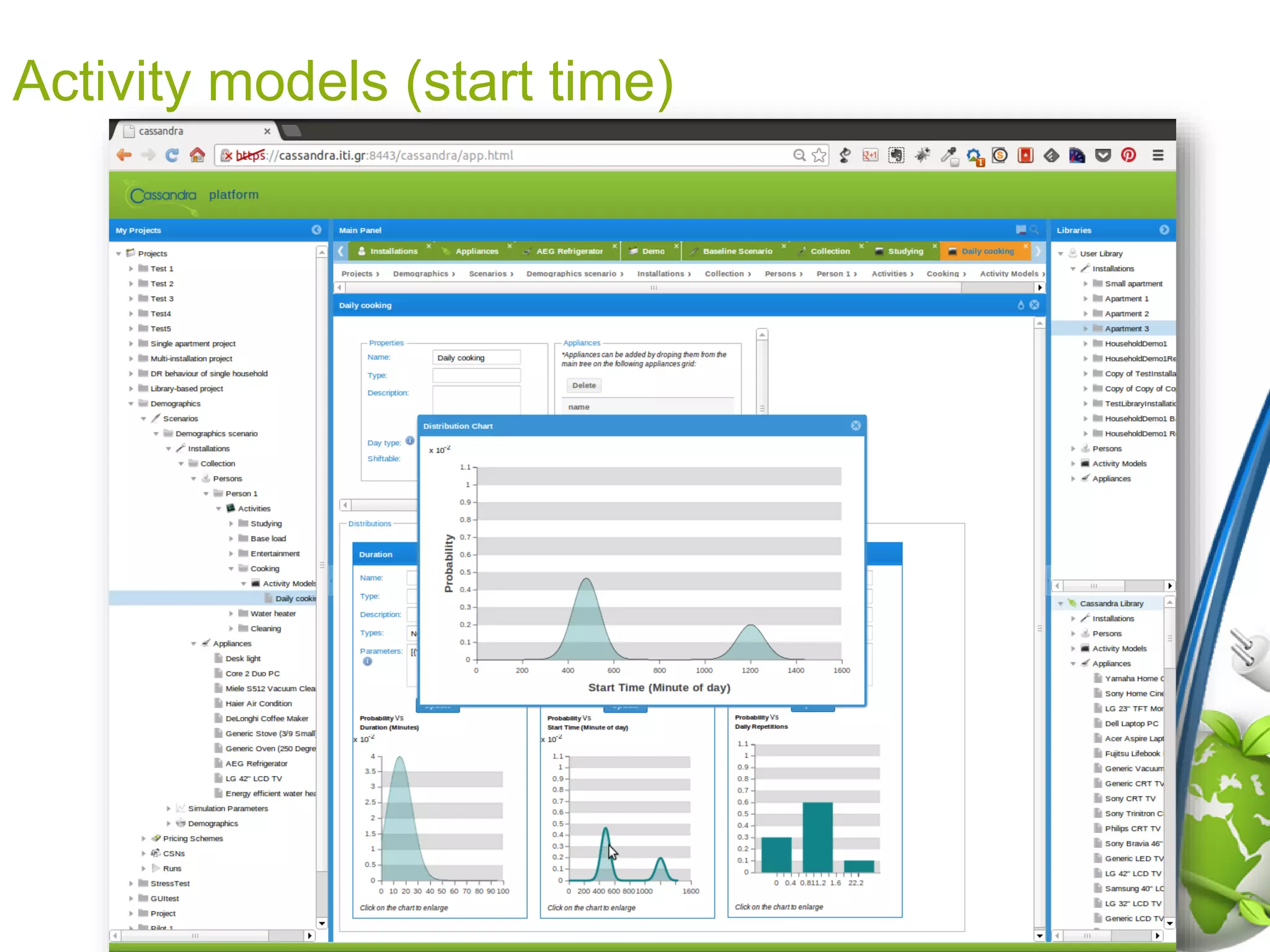Image resolution: width=1270 pixels, height=952 pixels.
Task: Click the Type input field
Action: (x=476, y=376)
